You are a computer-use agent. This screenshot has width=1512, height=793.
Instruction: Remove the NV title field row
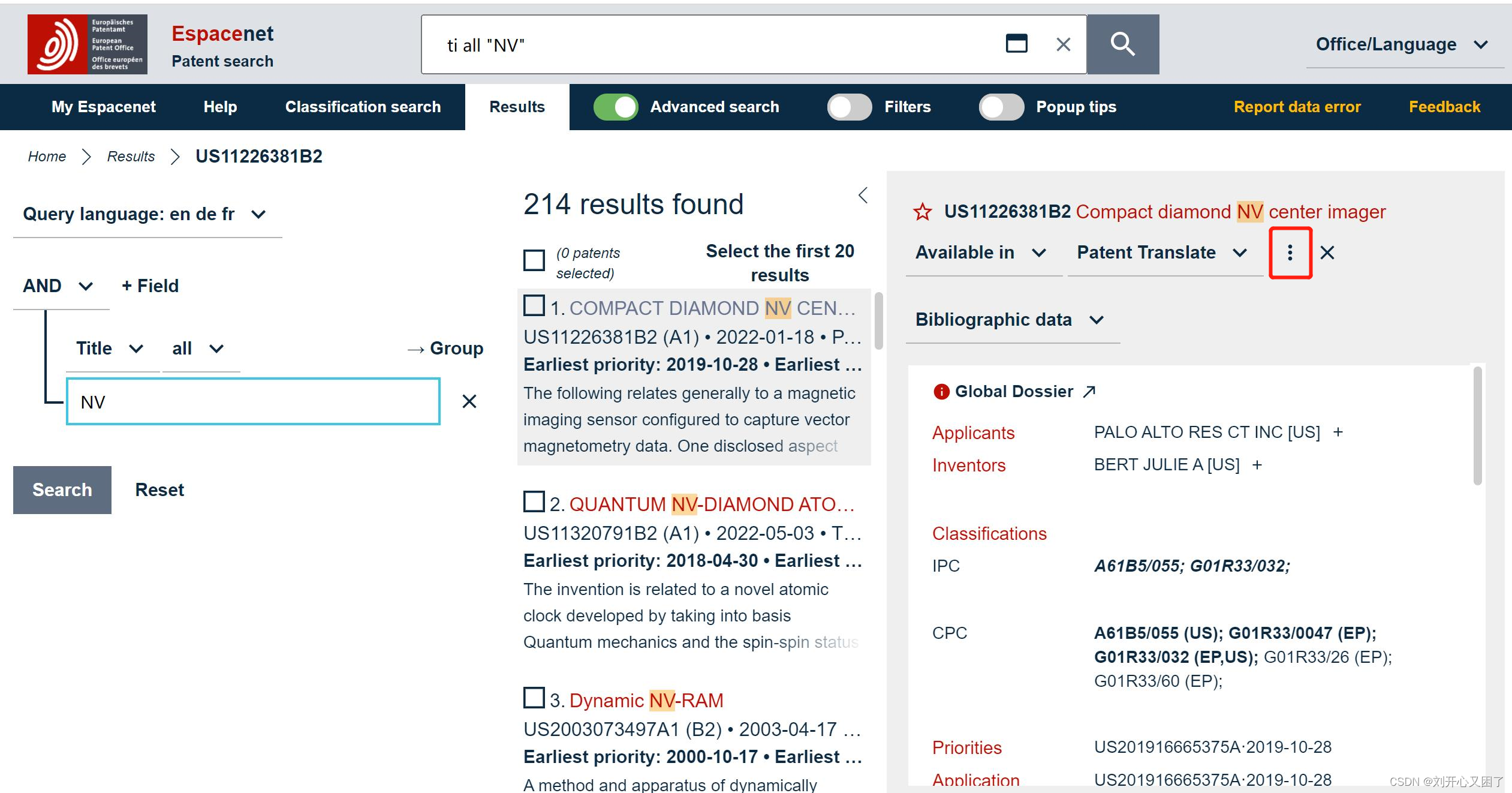point(469,401)
